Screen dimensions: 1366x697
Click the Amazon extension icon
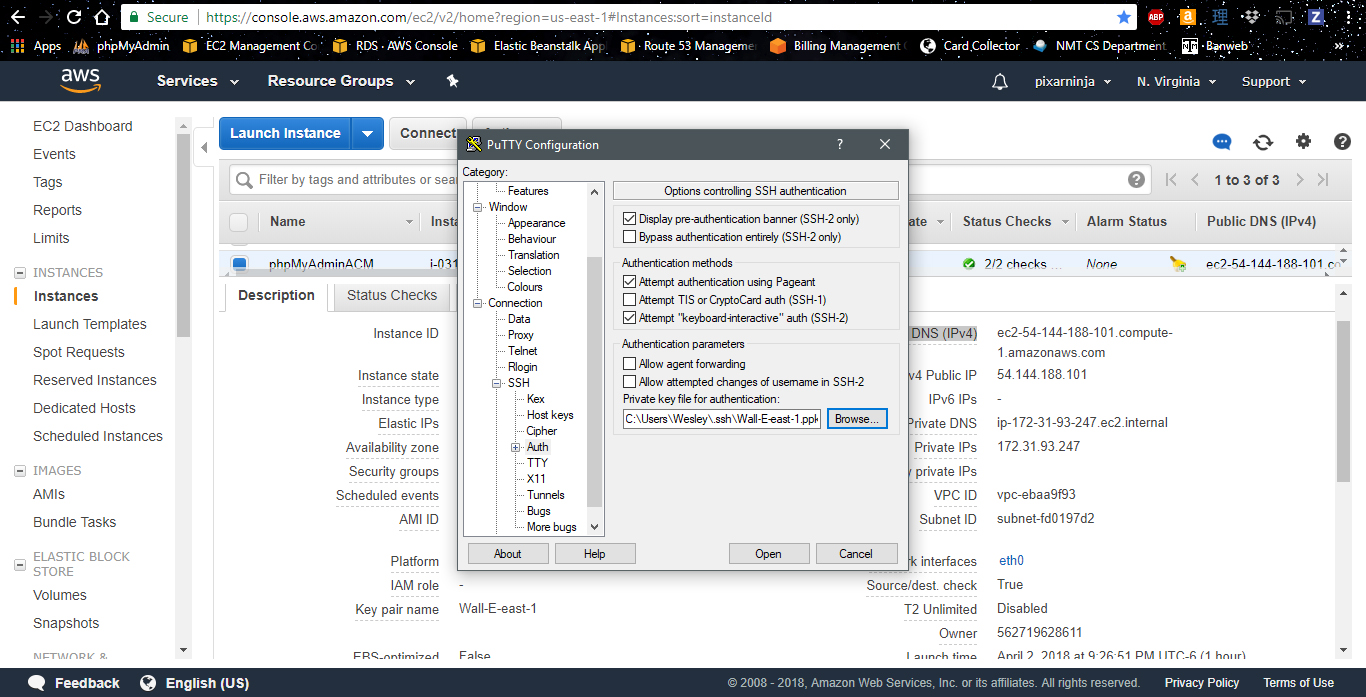(1187, 17)
